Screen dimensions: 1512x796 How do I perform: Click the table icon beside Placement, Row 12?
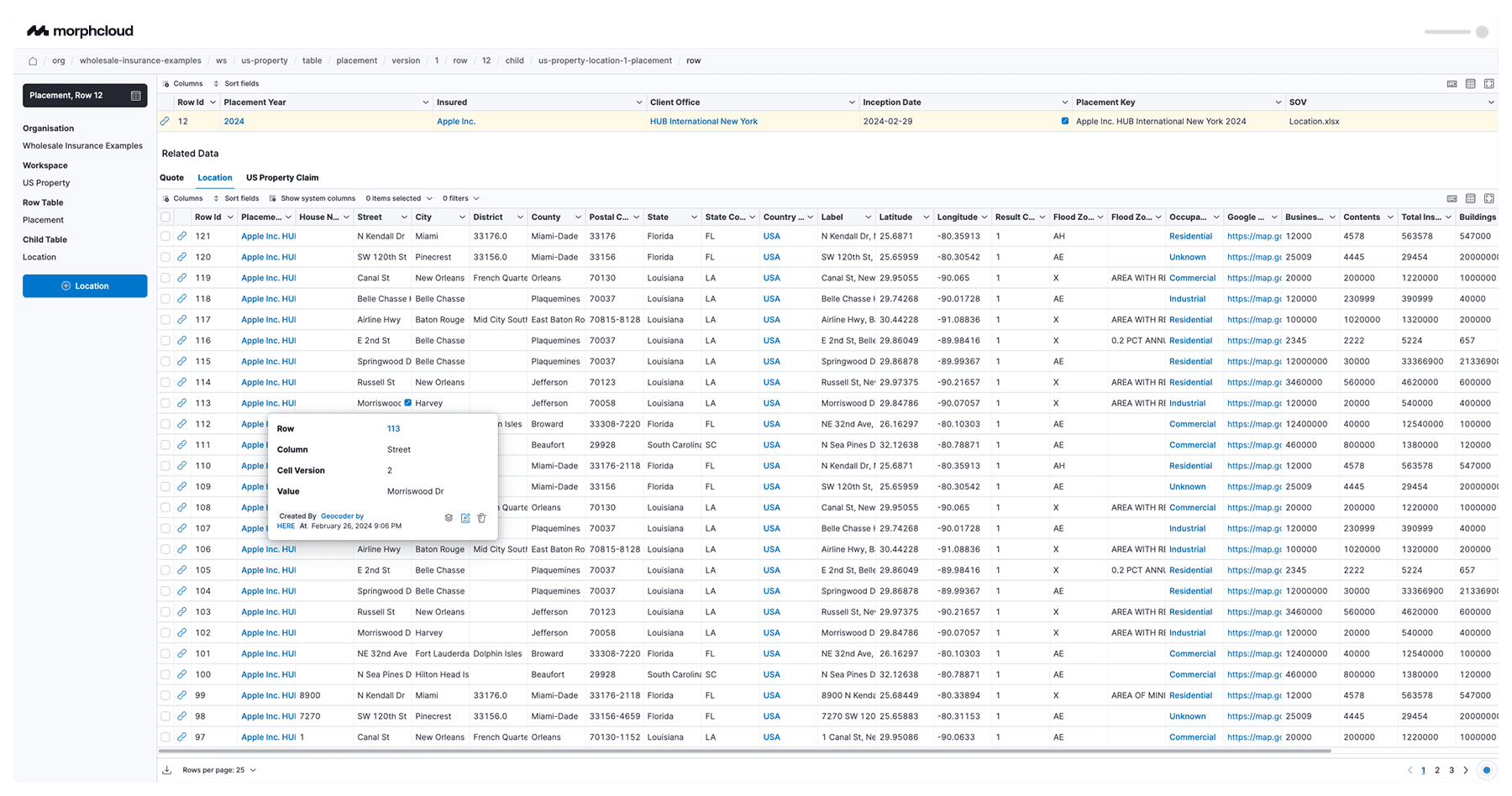point(135,96)
